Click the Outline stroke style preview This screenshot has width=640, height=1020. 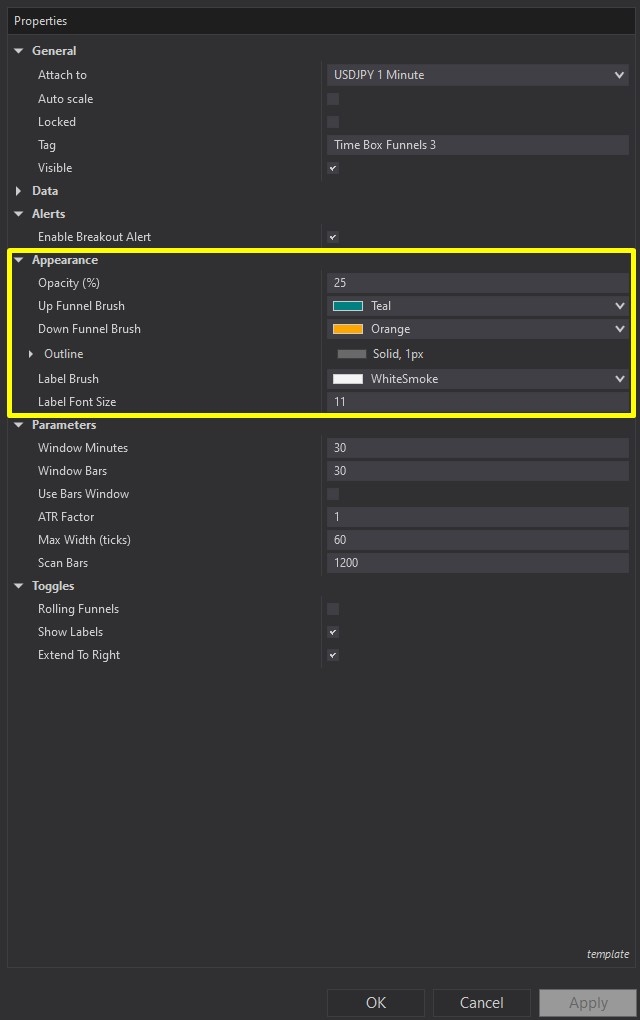[x=352, y=354]
